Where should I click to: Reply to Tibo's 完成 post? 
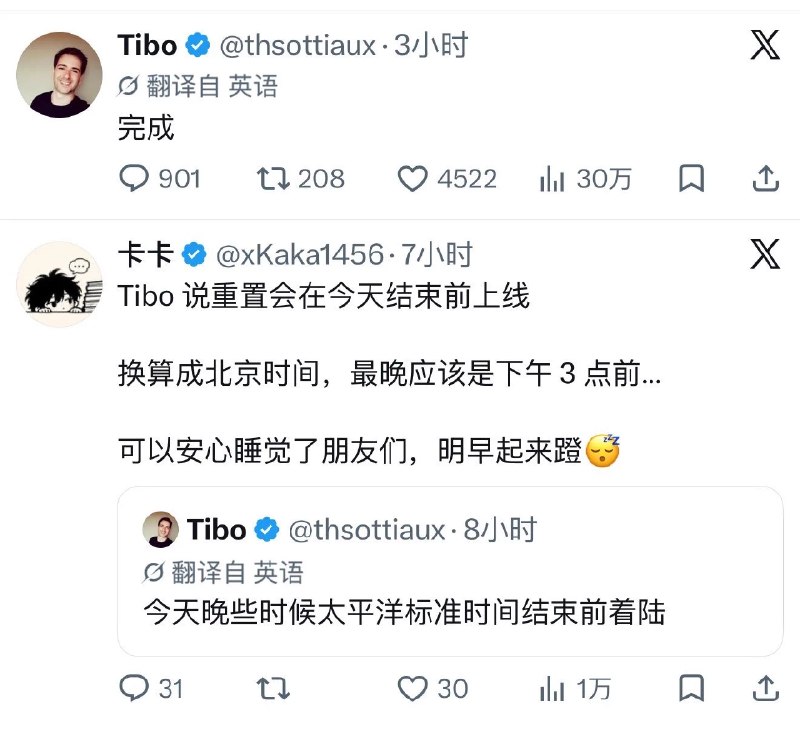click(134, 179)
